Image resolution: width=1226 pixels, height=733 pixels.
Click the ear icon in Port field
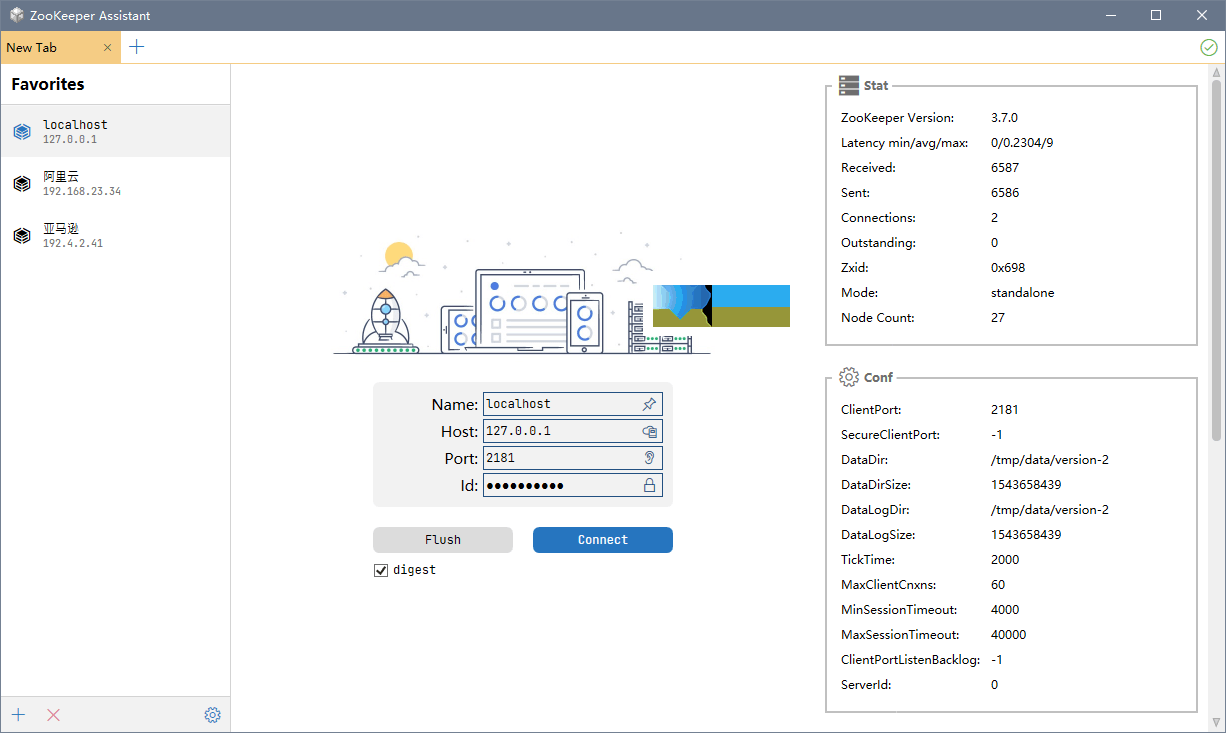649,458
